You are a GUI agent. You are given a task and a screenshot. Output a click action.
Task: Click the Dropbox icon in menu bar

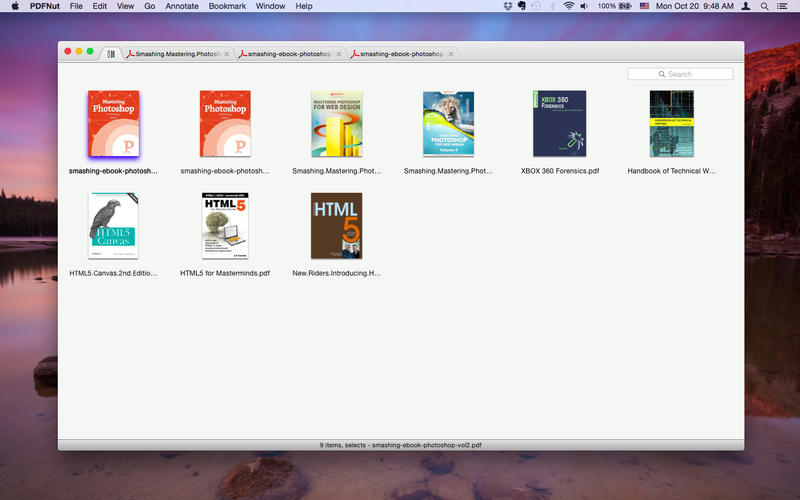[x=508, y=6]
